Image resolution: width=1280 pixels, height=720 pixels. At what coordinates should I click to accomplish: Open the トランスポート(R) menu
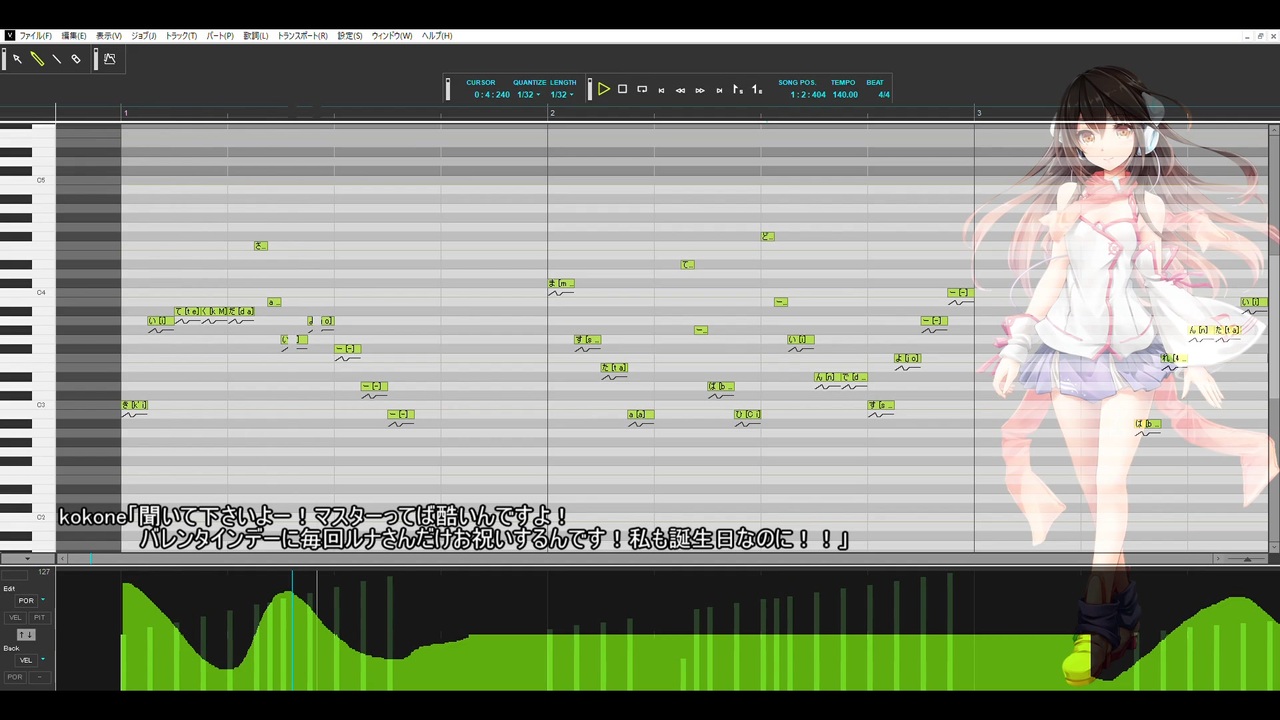point(303,36)
